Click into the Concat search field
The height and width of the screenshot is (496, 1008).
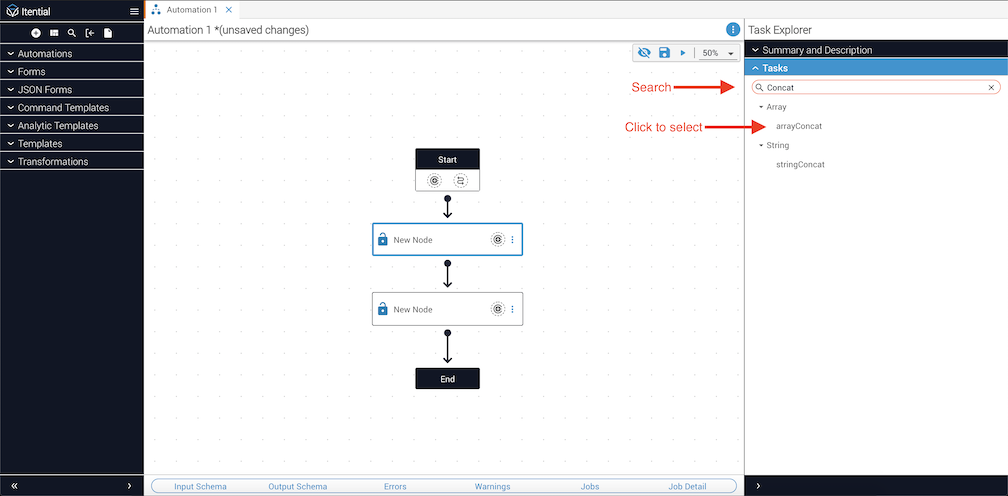tap(876, 87)
